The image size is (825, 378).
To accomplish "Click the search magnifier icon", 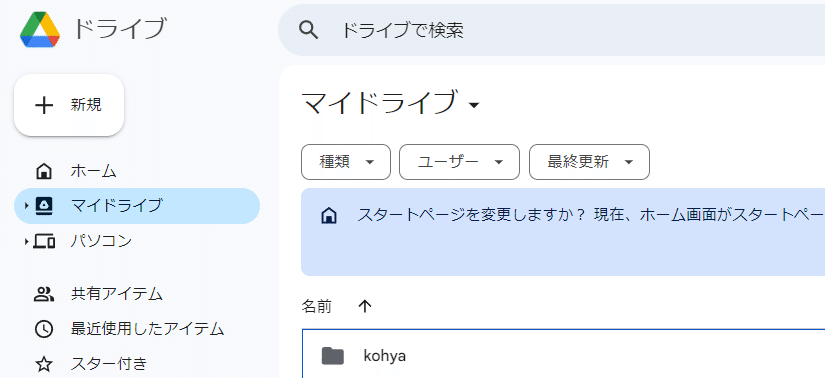I will click(x=308, y=30).
